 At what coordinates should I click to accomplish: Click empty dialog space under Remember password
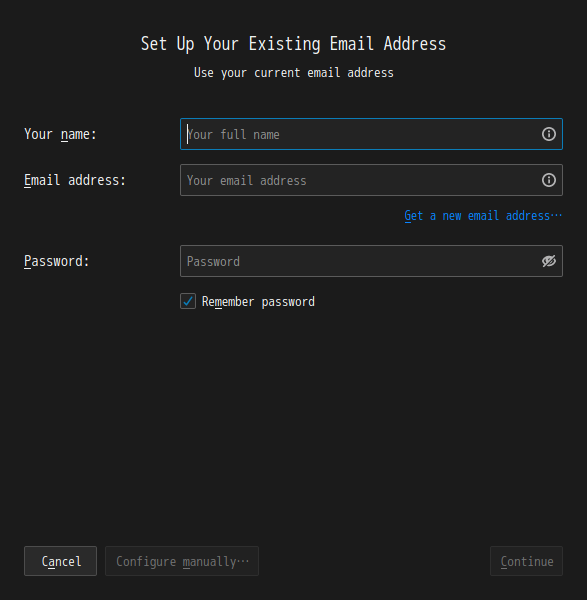[x=294, y=421]
